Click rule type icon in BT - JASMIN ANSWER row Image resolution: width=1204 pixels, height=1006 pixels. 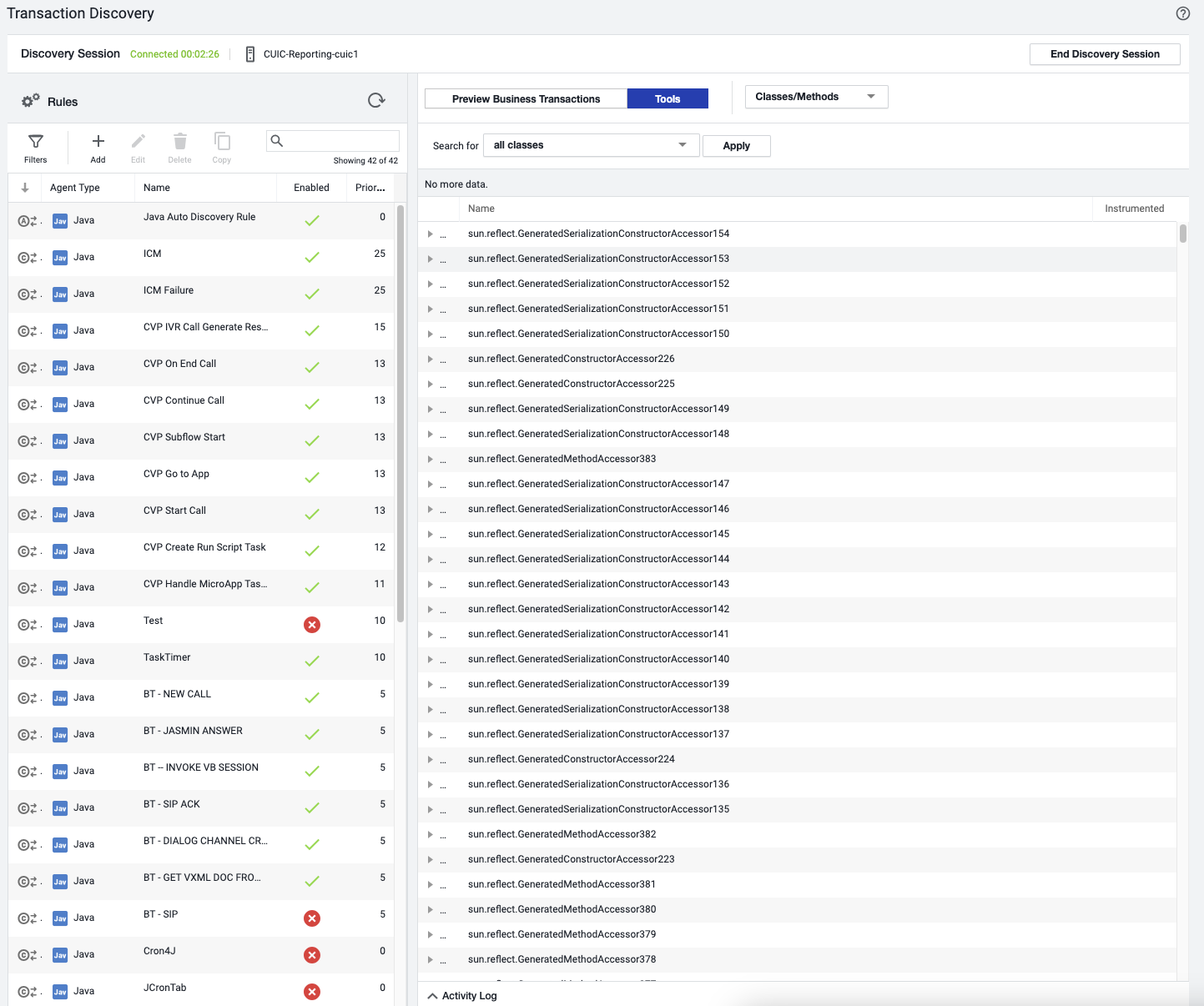28,735
